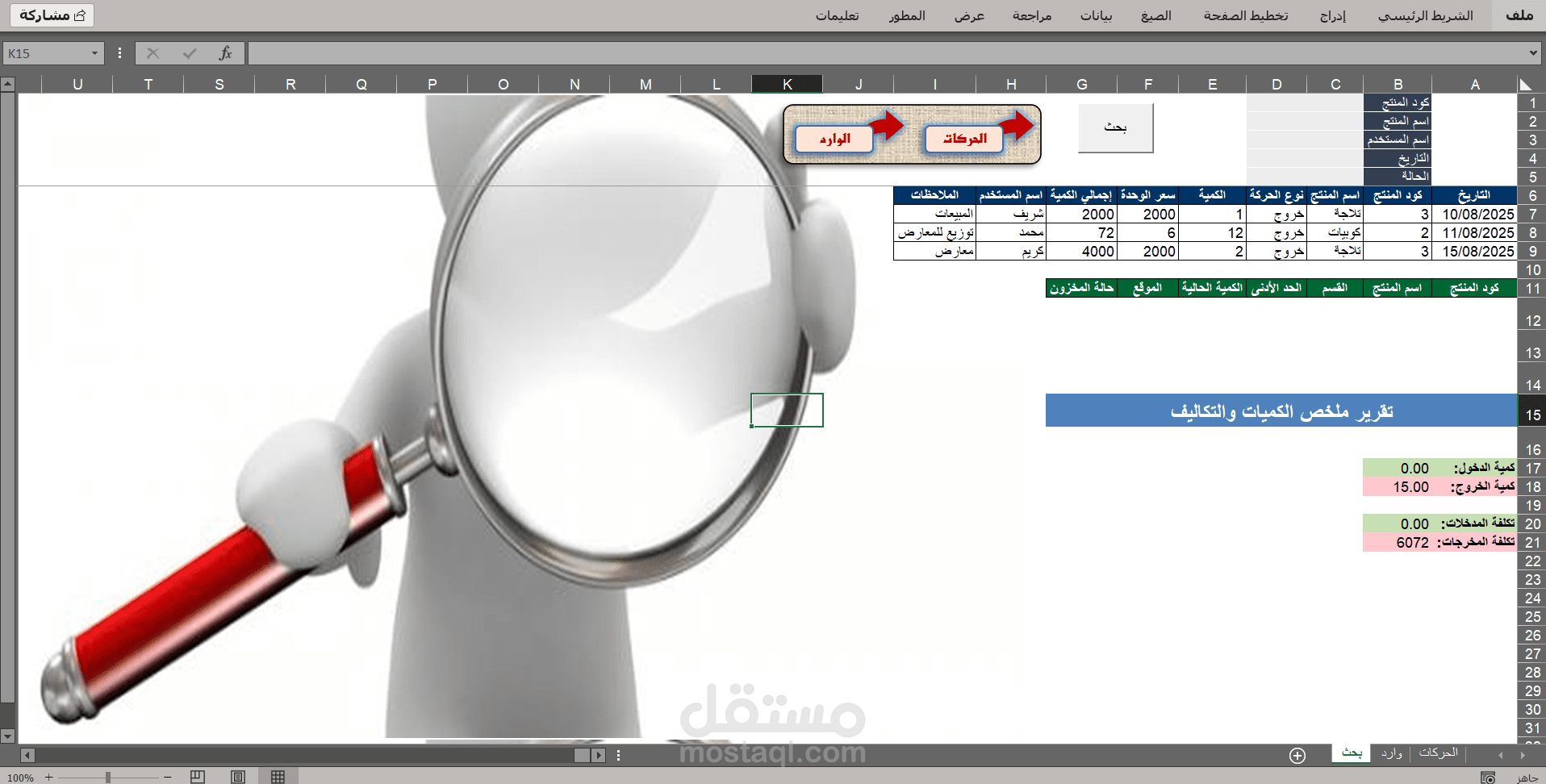
Task: Expand the formula bar with the chevron
Action: coord(1533,53)
